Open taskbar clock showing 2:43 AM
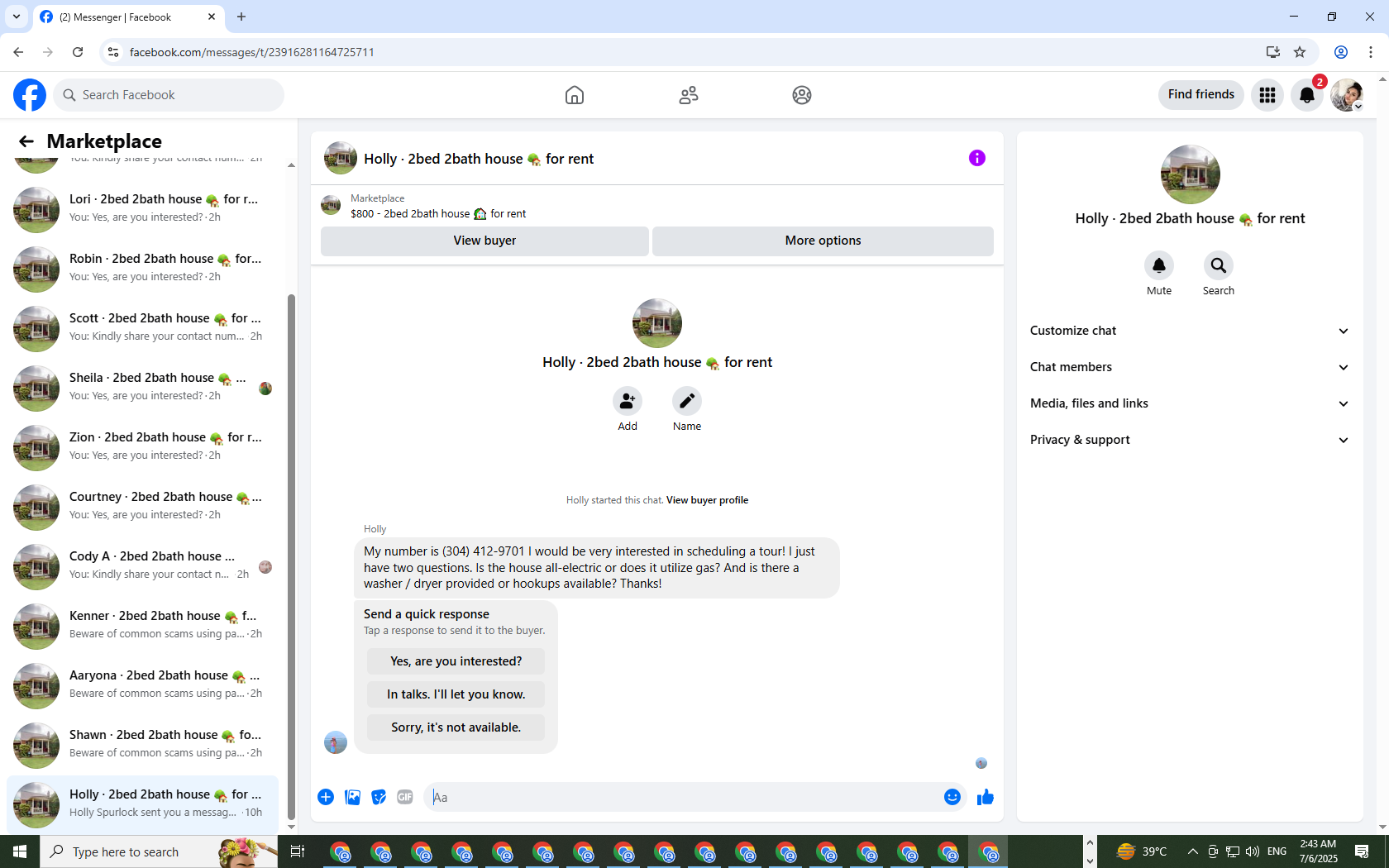 tap(1318, 851)
